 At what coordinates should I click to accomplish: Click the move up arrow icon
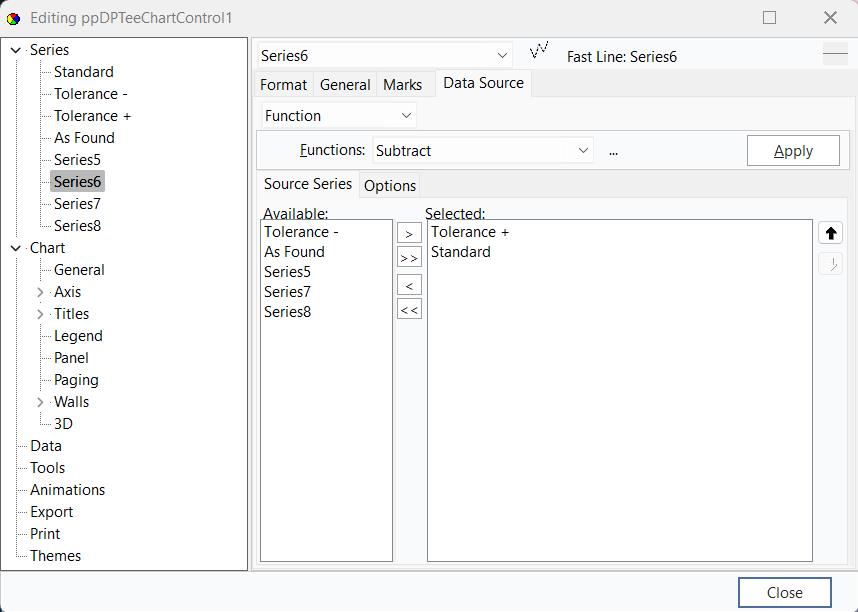point(830,233)
